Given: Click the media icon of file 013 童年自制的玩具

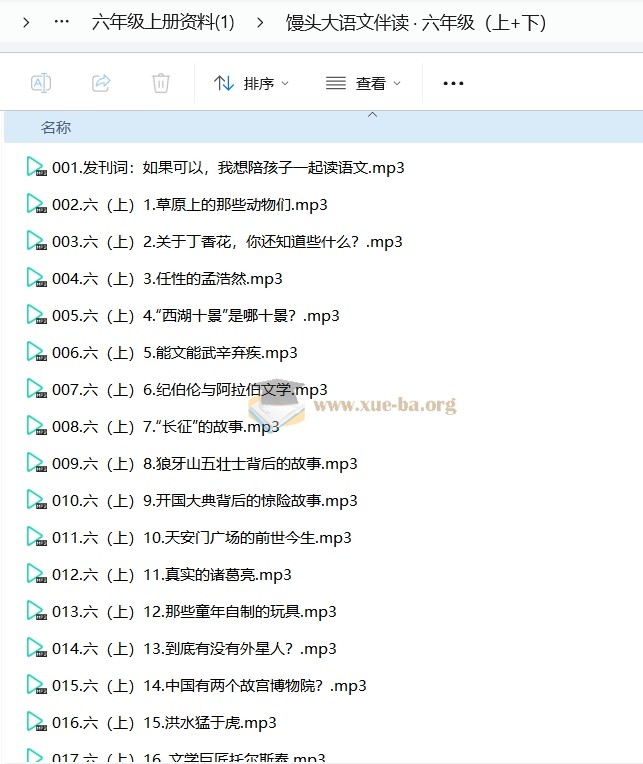Looking at the screenshot, I should [x=37, y=611].
